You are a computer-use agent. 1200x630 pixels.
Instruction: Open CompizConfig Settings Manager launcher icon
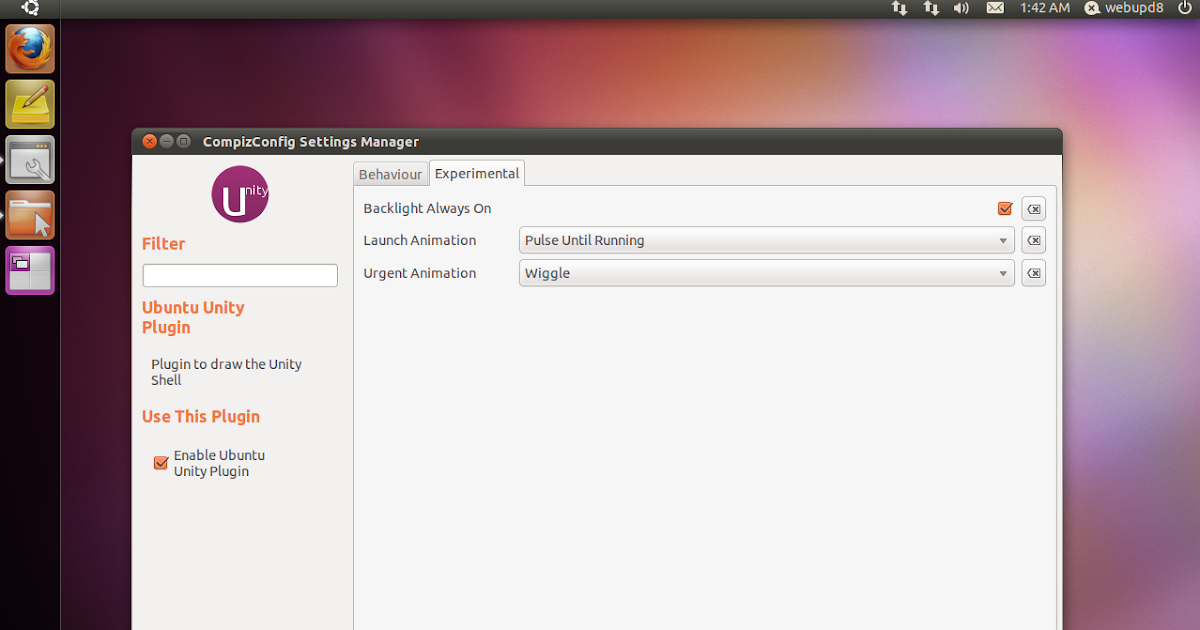pos(29,160)
